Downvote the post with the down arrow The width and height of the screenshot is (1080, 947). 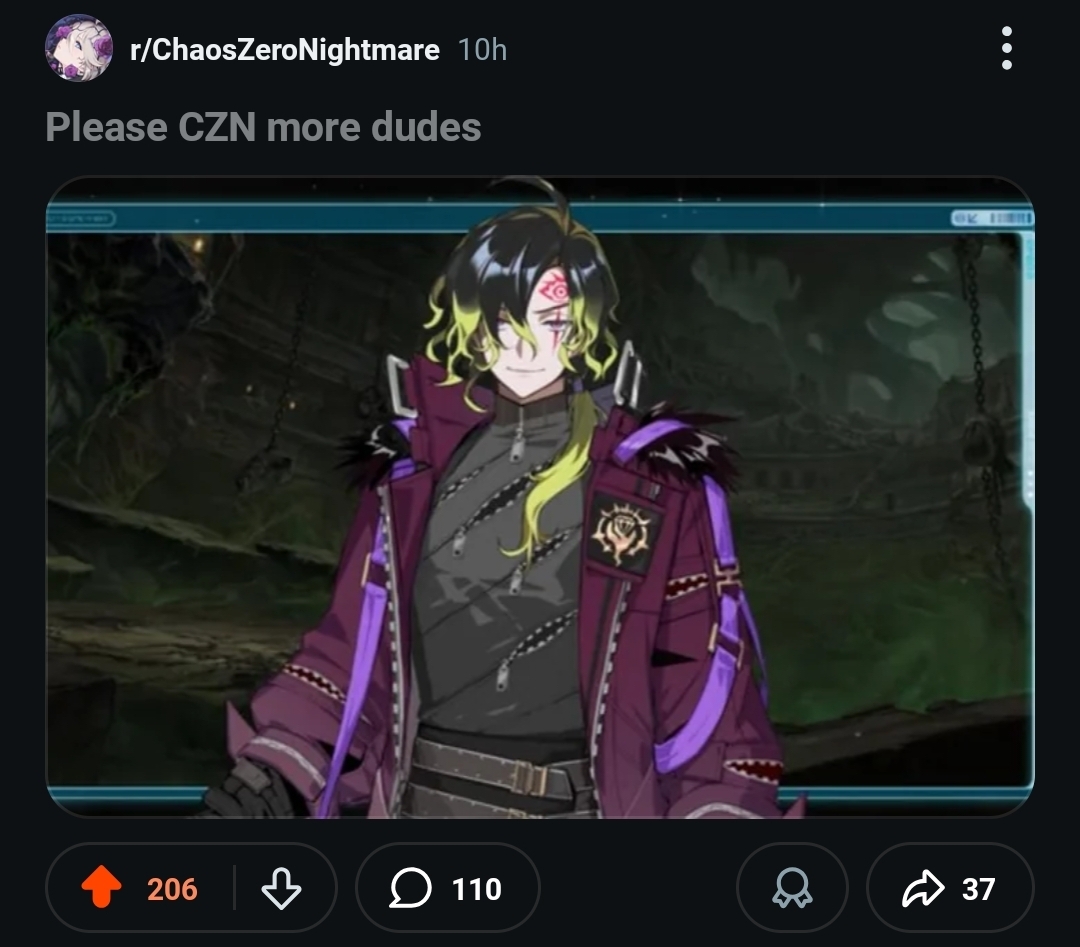[281, 888]
